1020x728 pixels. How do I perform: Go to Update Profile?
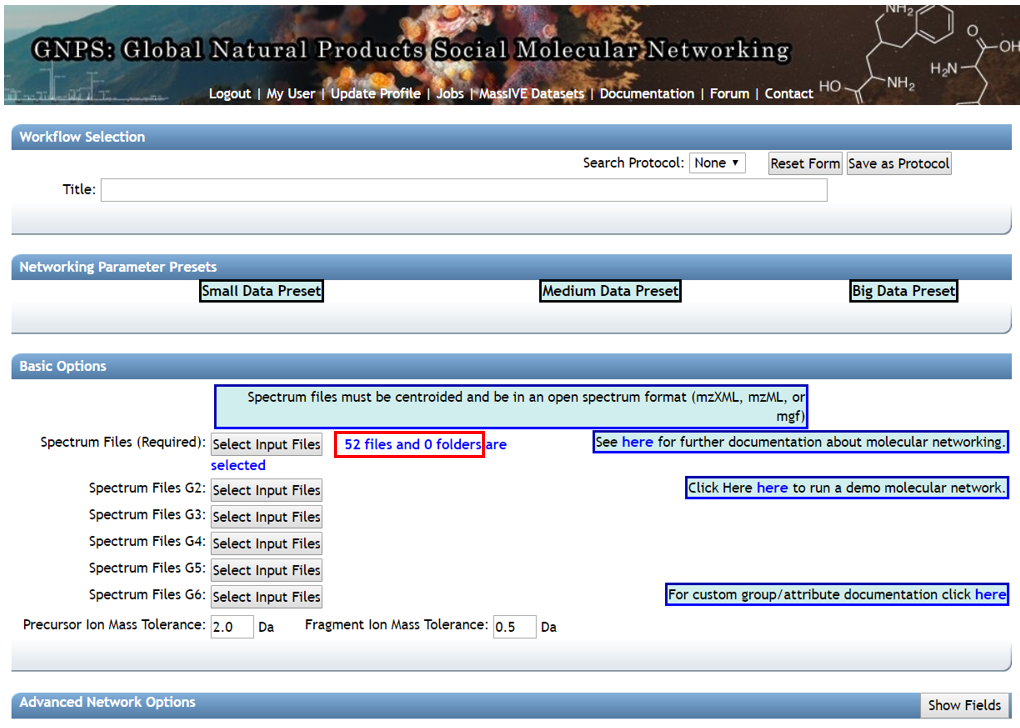375,94
